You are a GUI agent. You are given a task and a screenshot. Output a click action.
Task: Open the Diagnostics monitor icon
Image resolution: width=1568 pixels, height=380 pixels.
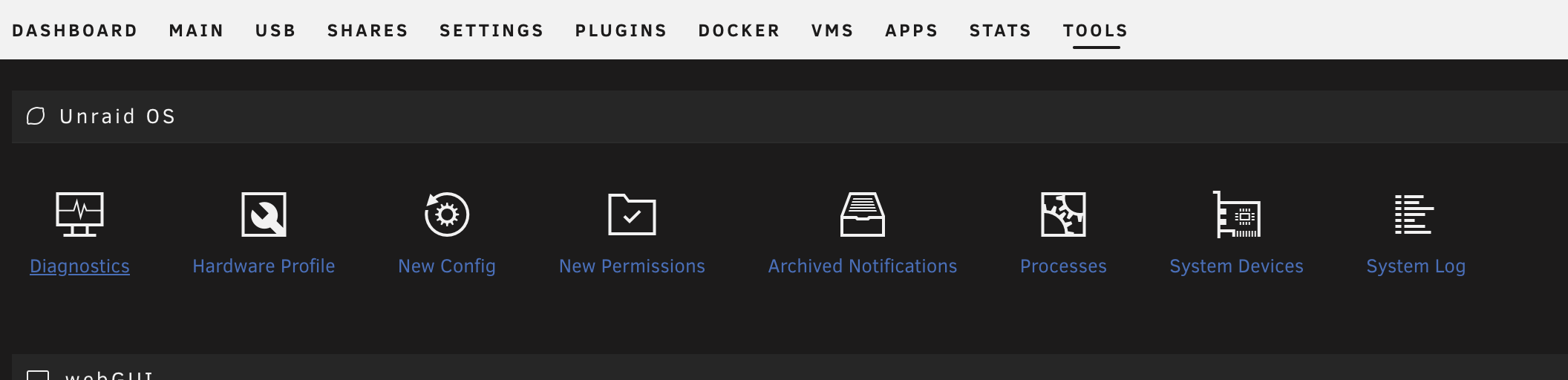coord(79,214)
